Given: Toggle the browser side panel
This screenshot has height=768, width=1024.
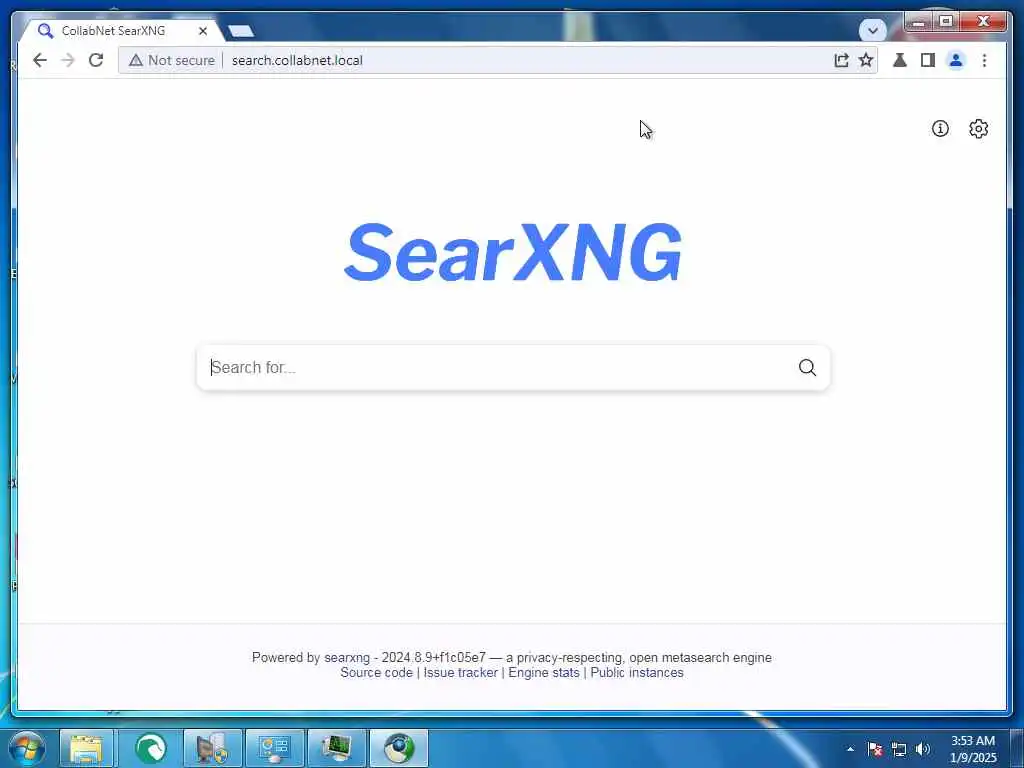Looking at the screenshot, I should [x=928, y=60].
